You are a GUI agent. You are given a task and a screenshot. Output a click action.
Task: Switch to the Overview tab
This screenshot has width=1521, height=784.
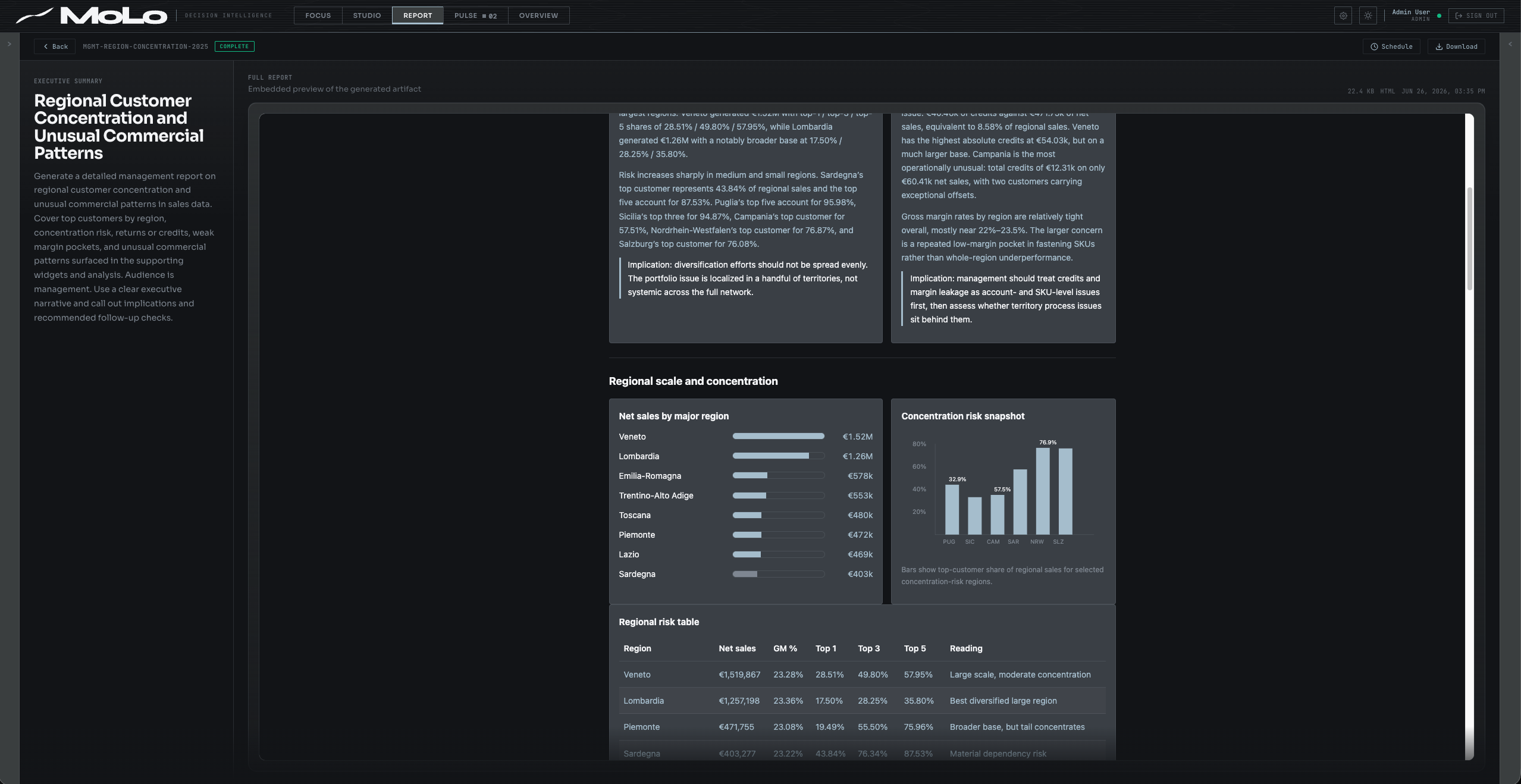(538, 15)
